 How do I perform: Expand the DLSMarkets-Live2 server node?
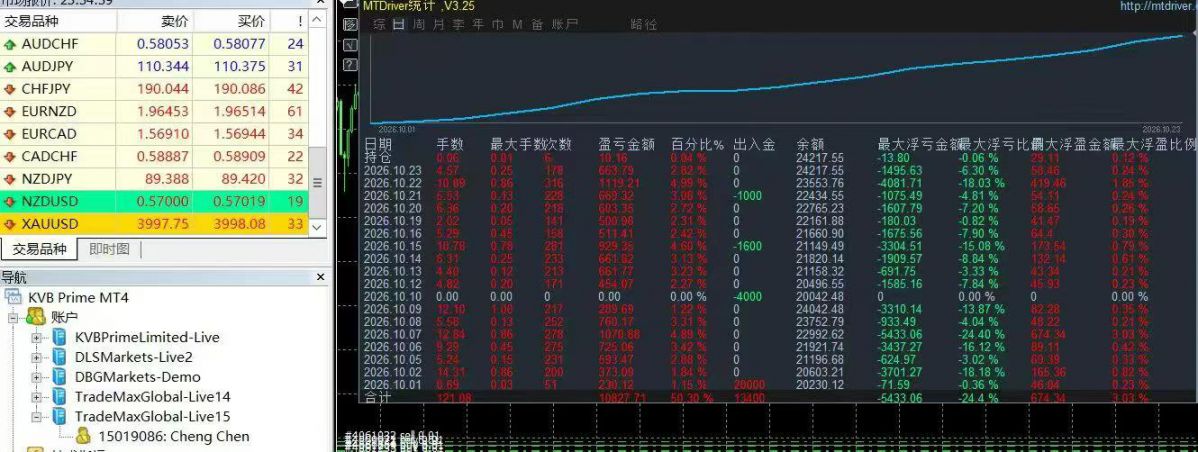[37, 357]
